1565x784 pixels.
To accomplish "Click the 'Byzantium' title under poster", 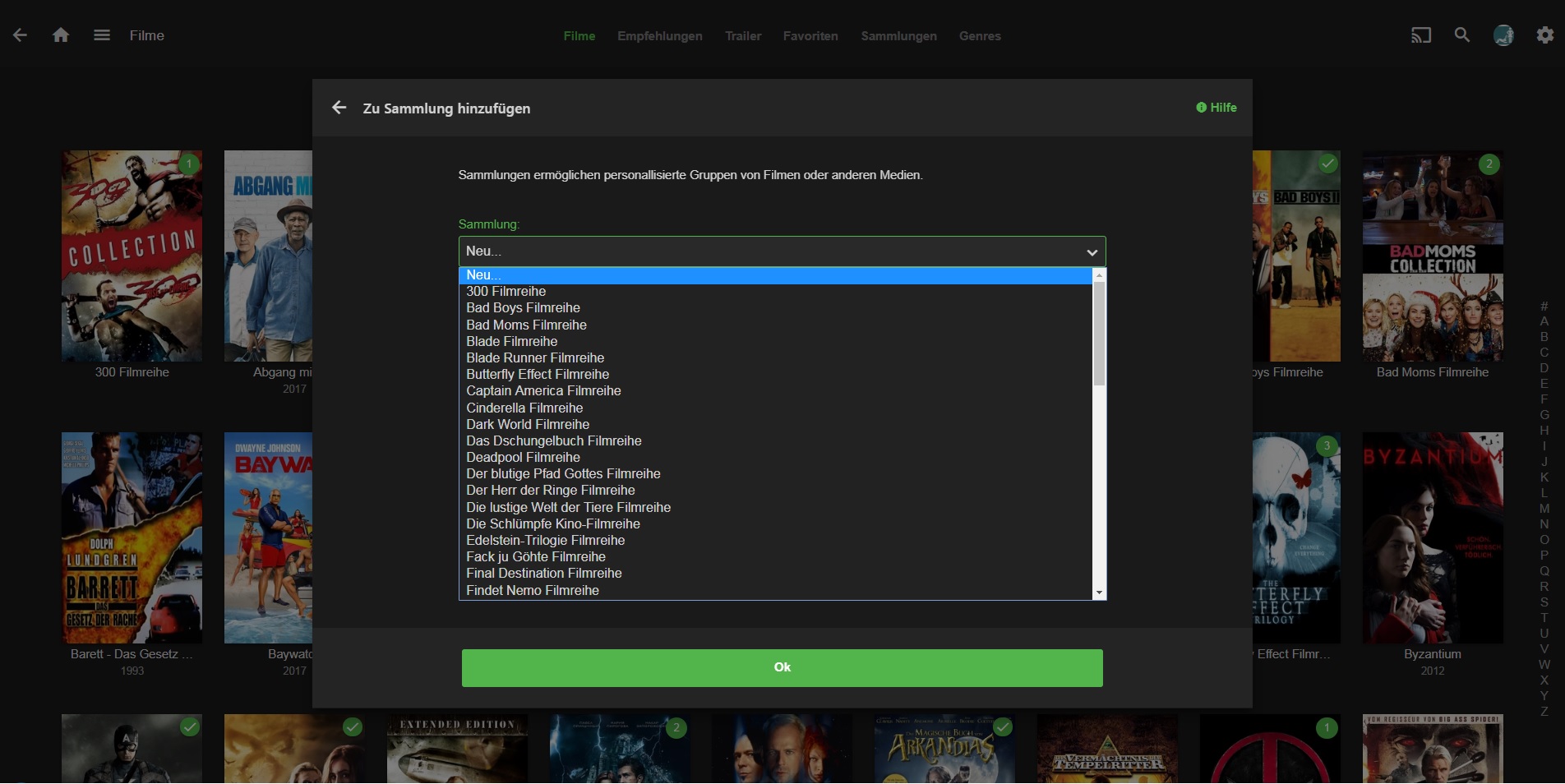I will (1433, 654).
